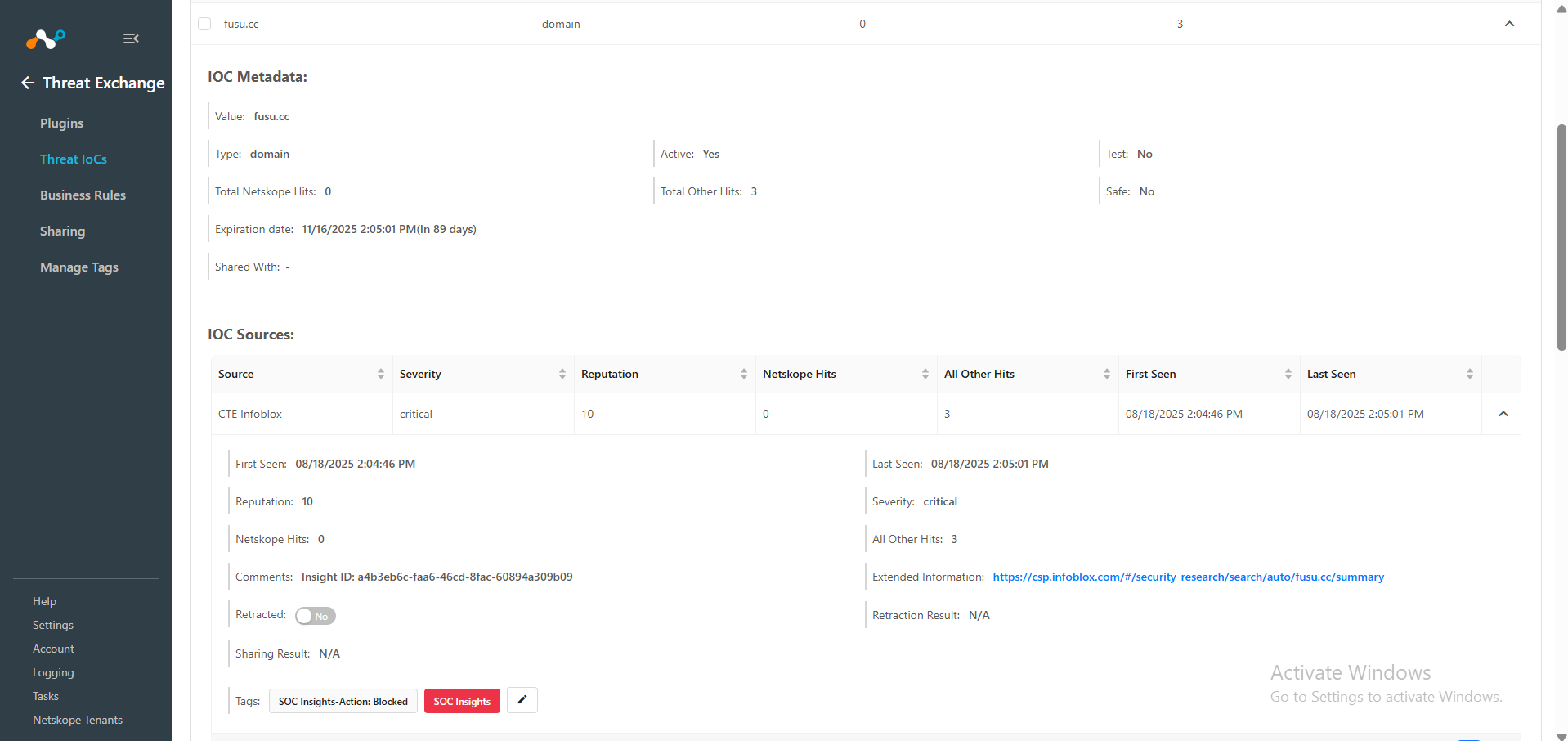Viewport: 1568px width, 741px height.
Task: Select the fusu.cc row checkbox
Action: (x=204, y=24)
